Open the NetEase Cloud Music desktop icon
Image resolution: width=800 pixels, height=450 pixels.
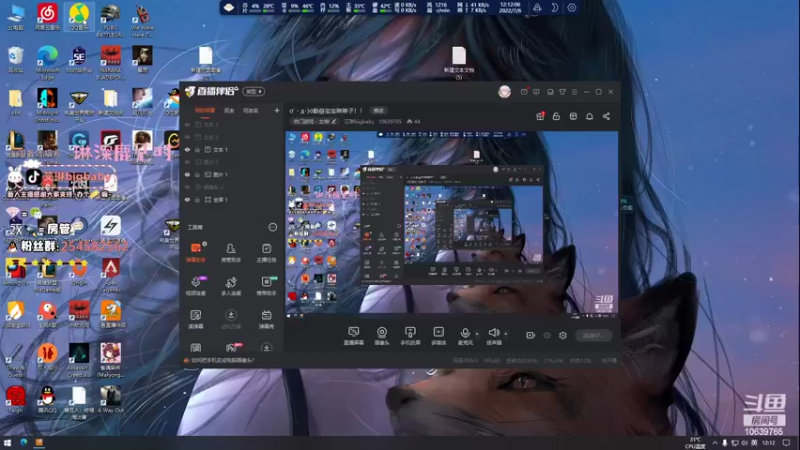(x=47, y=16)
